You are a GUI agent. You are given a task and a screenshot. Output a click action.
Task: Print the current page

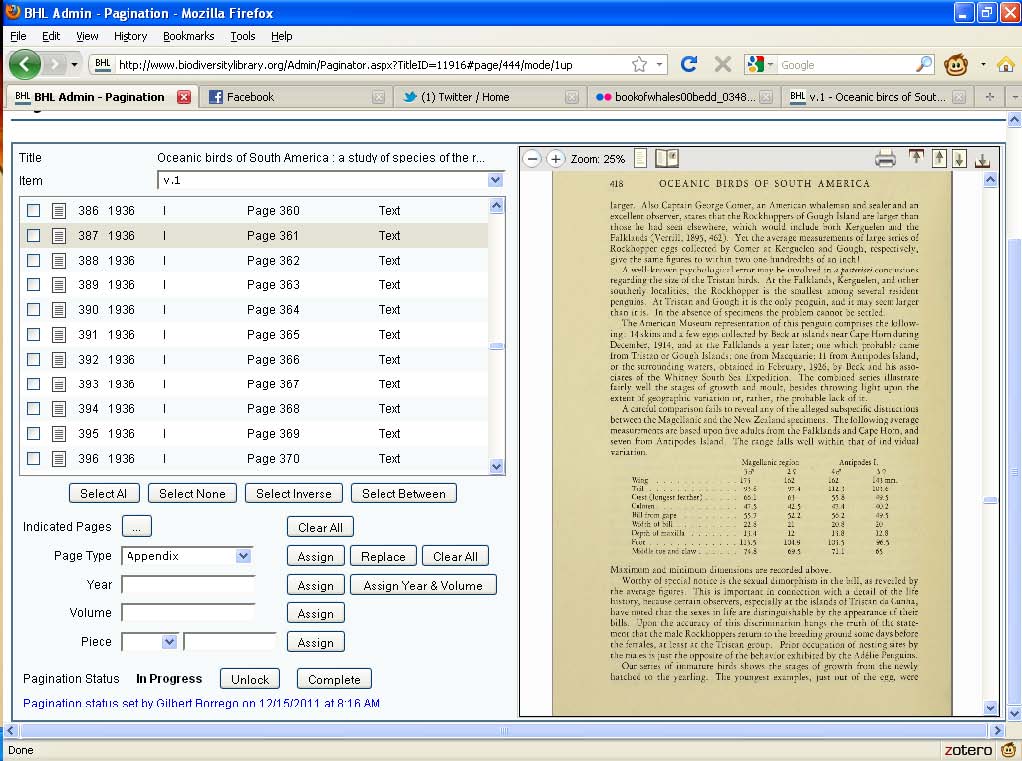coord(885,159)
